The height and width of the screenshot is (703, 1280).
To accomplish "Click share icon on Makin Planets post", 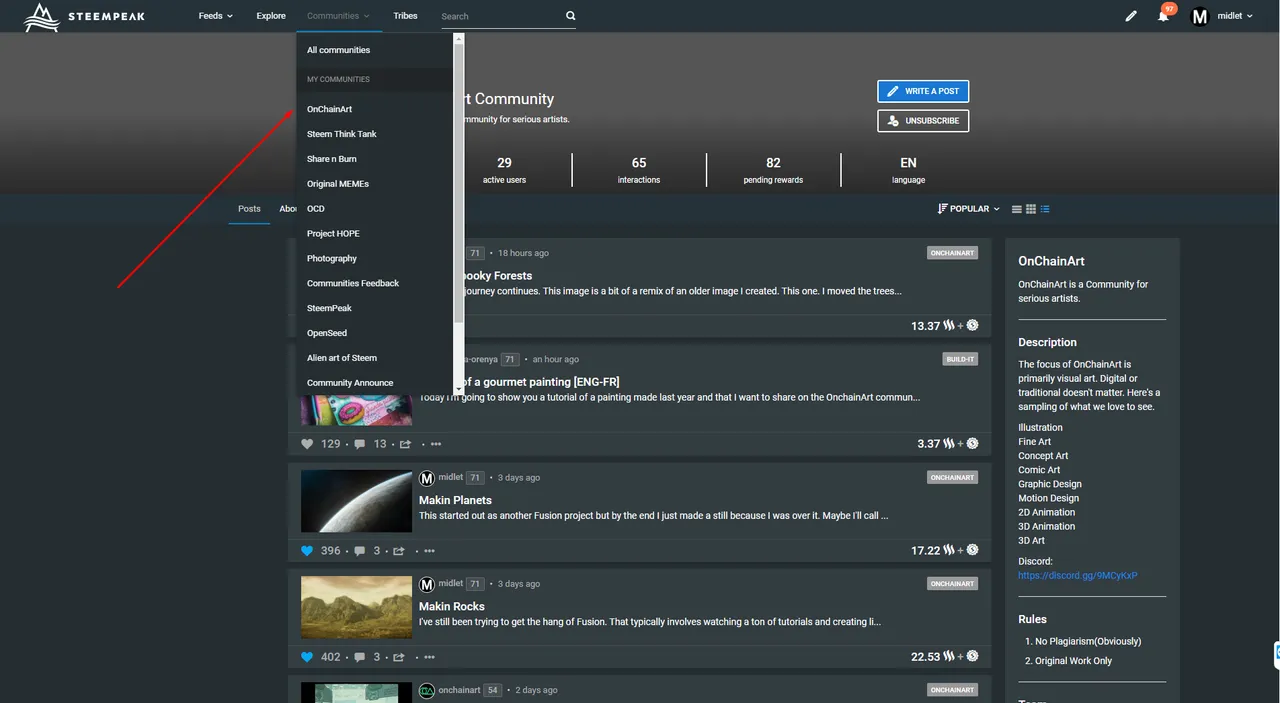I will pyautogui.click(x=399, y=551).
